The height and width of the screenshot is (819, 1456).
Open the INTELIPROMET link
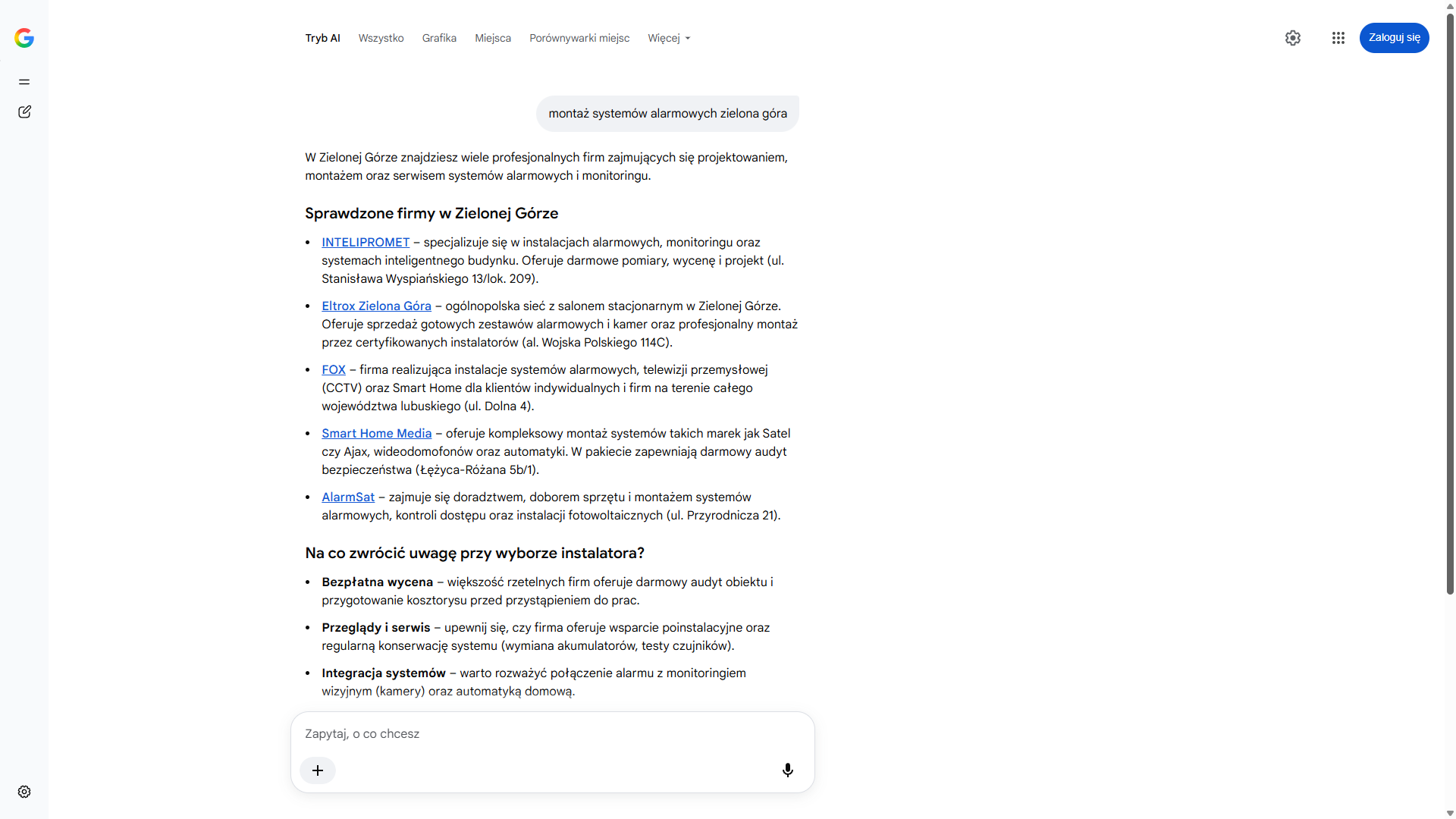366,243
